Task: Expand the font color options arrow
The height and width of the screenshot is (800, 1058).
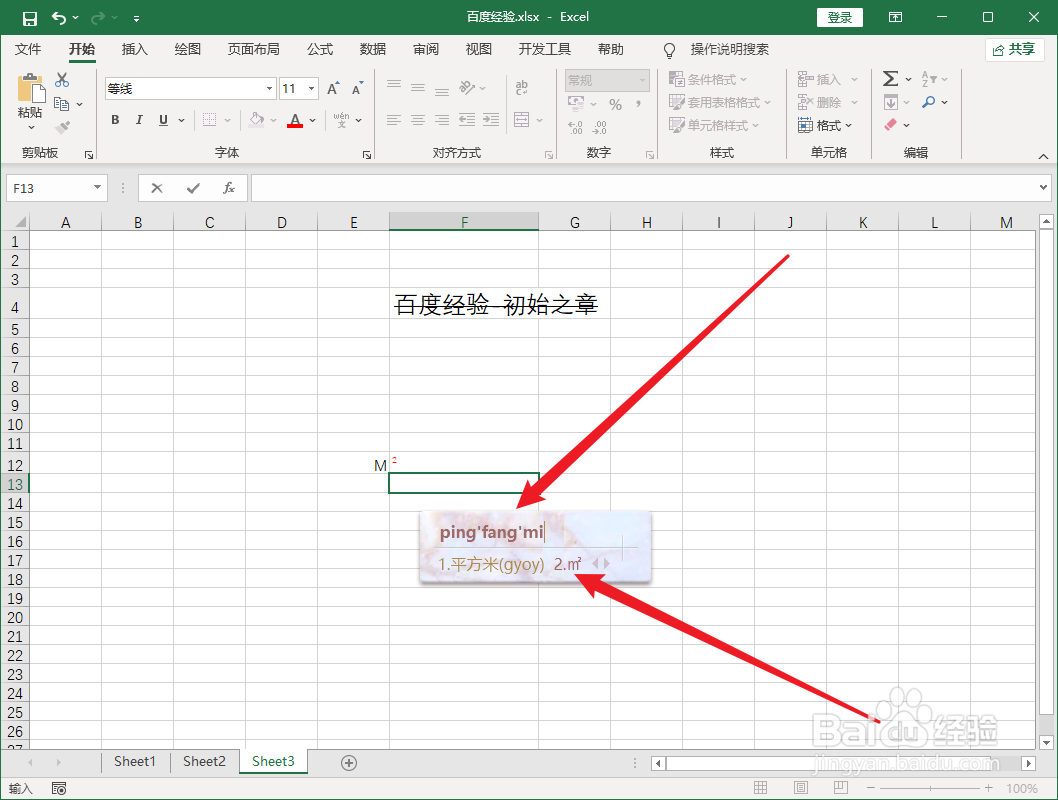Action: tap(313, 120)
